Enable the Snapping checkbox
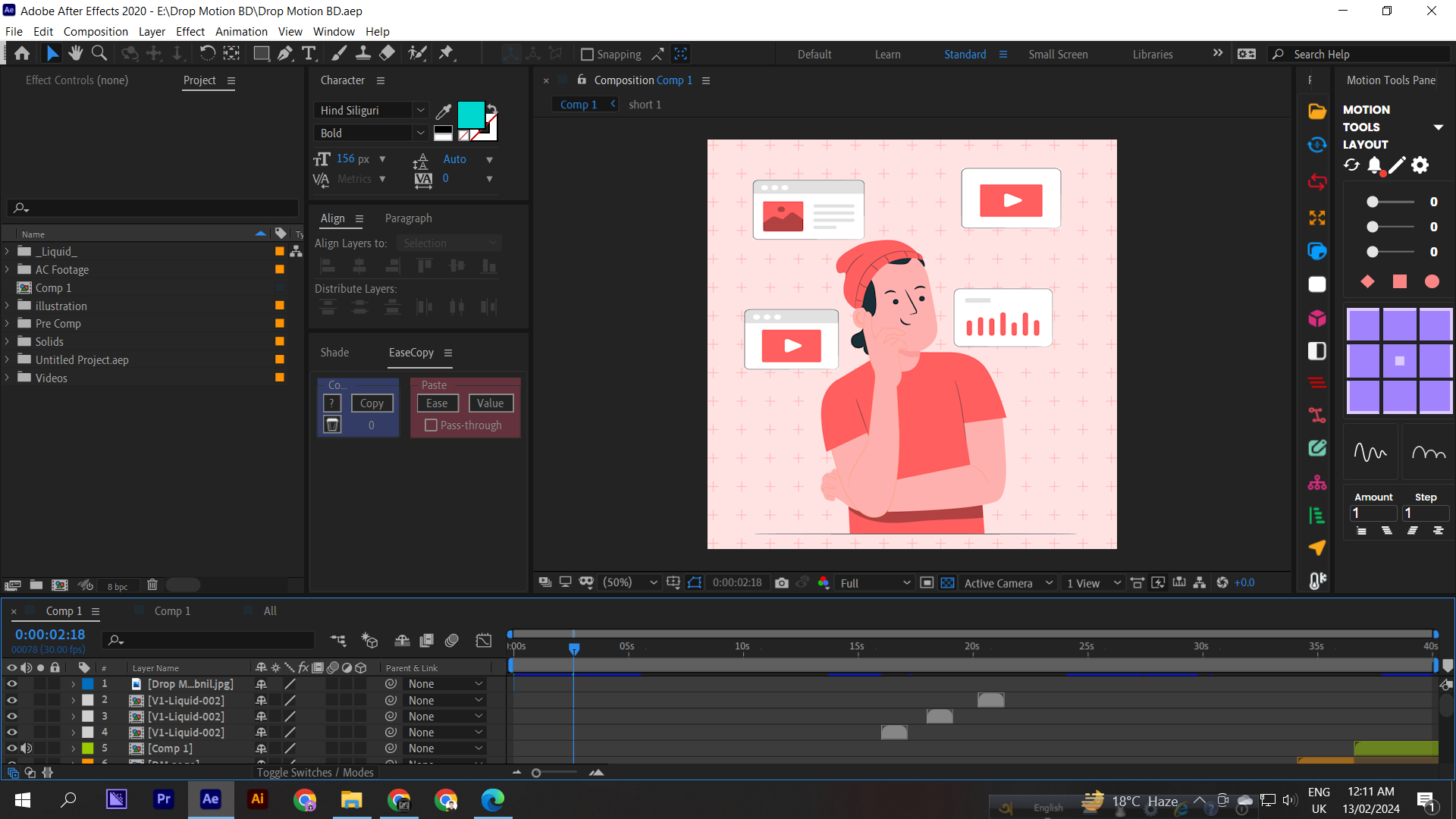This screenshot has height=819, width=1456. click(587, 55)
